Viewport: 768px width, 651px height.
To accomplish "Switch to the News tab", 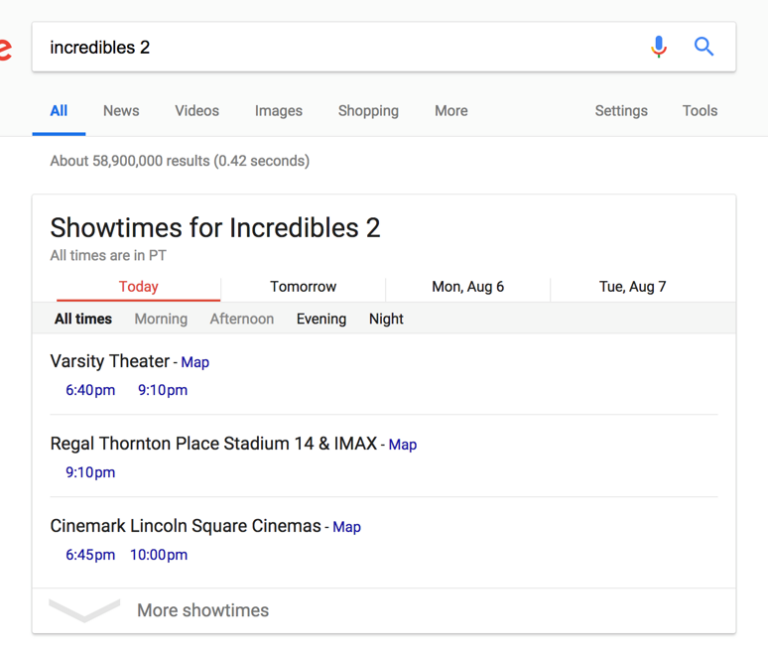I will point(121,111).
